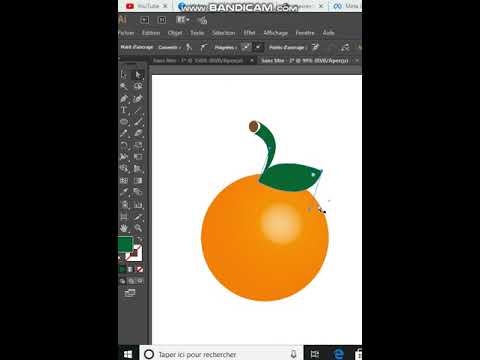Select the Perspective Grid tool

point(138,168)
